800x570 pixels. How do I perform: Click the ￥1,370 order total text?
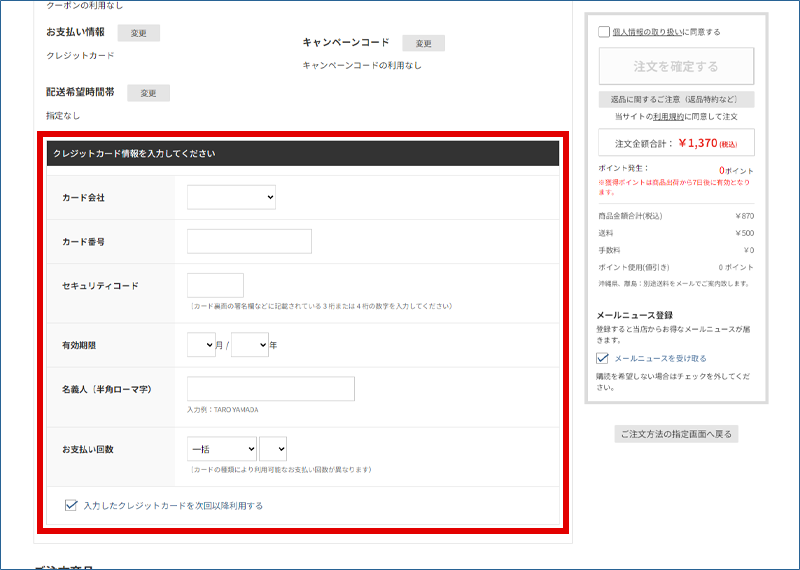click(698, 143)
